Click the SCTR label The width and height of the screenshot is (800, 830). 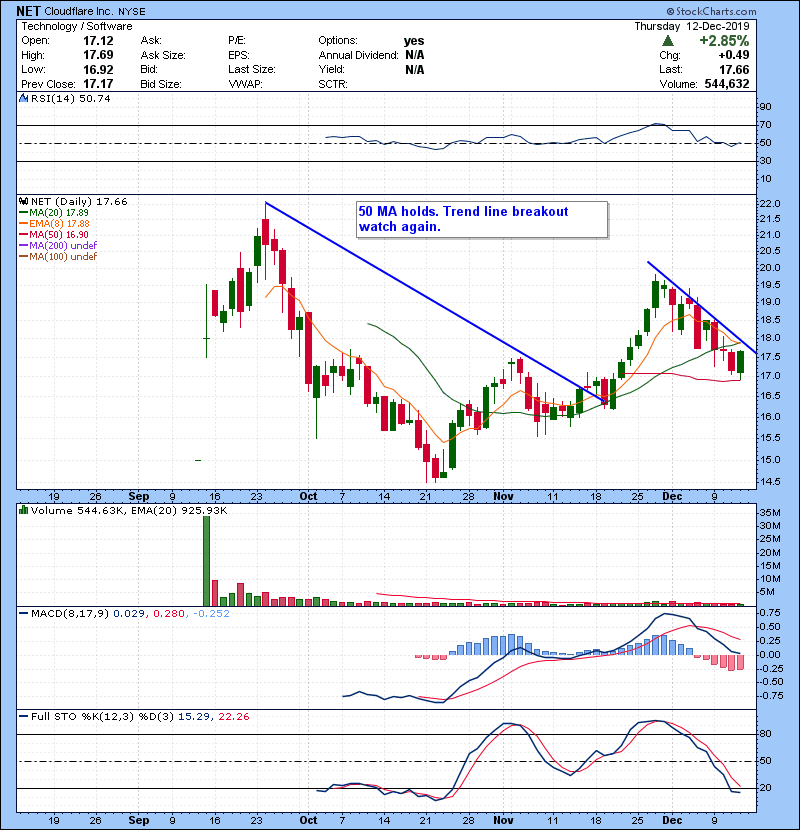click(333, 84)
